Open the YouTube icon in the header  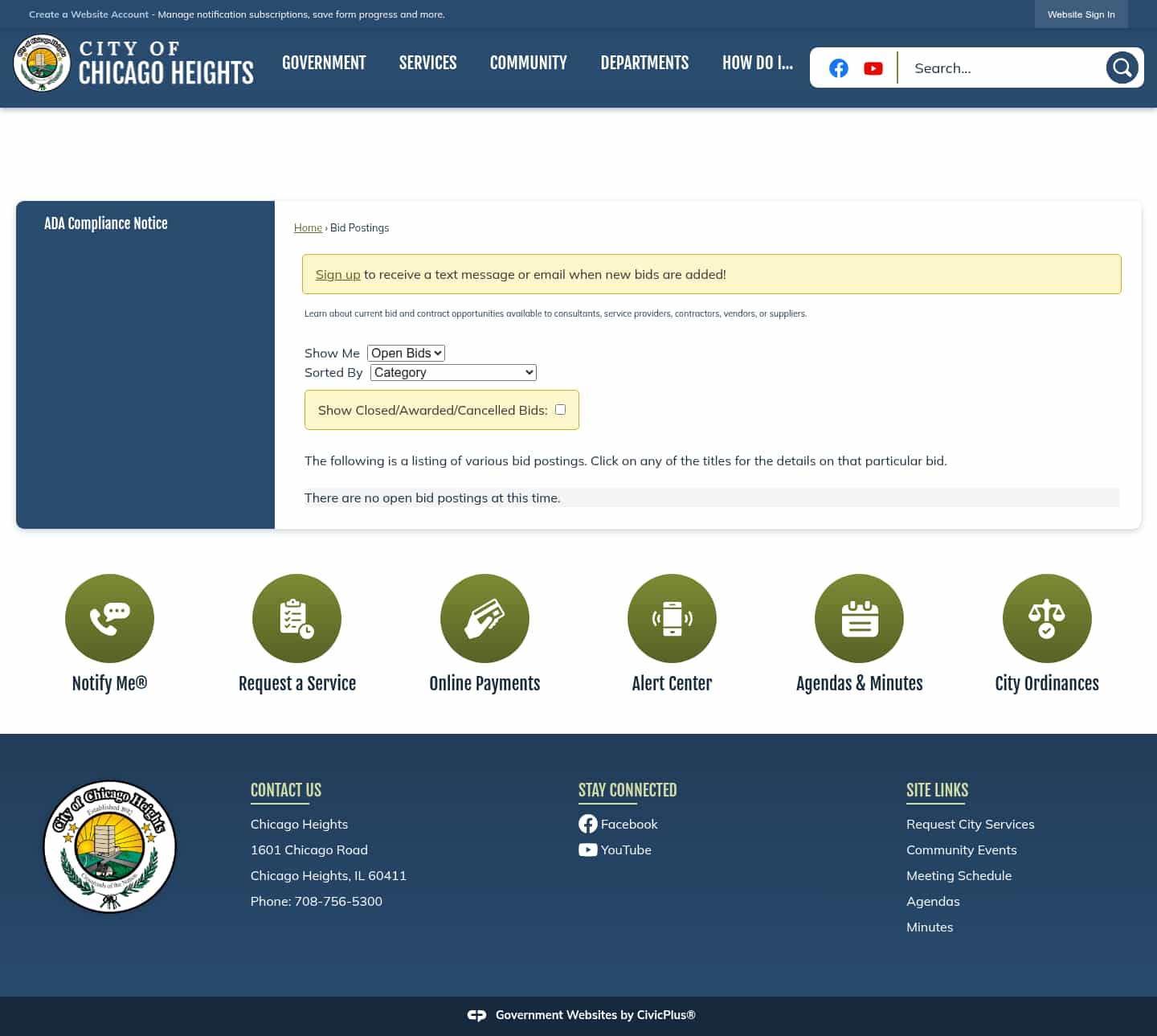click(x=873, y=68)
